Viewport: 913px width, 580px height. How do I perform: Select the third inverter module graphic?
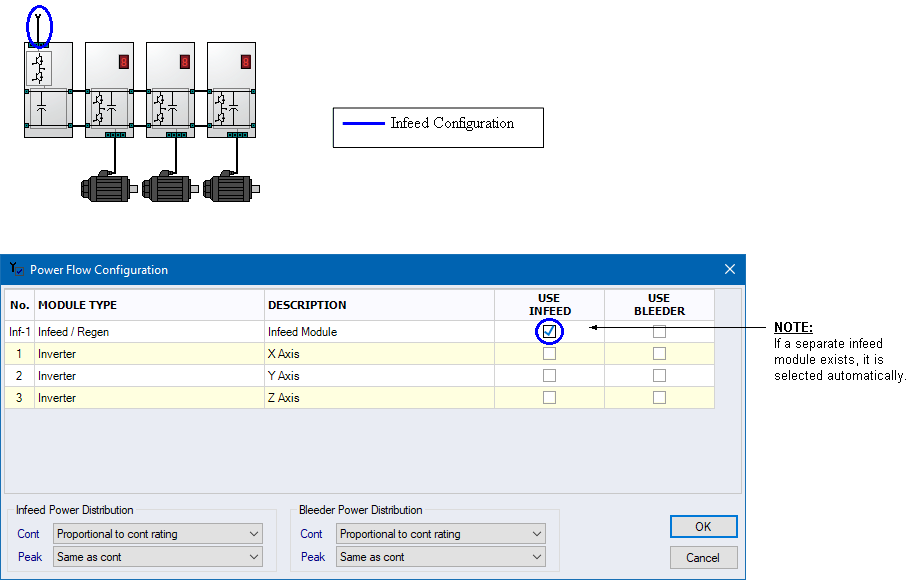(231, 90)
